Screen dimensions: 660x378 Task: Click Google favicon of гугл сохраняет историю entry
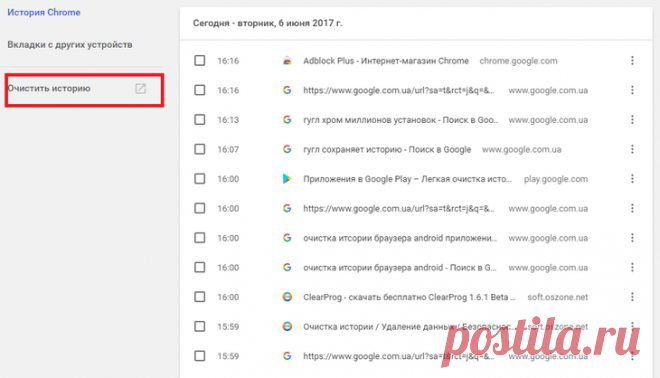point(287,149)
